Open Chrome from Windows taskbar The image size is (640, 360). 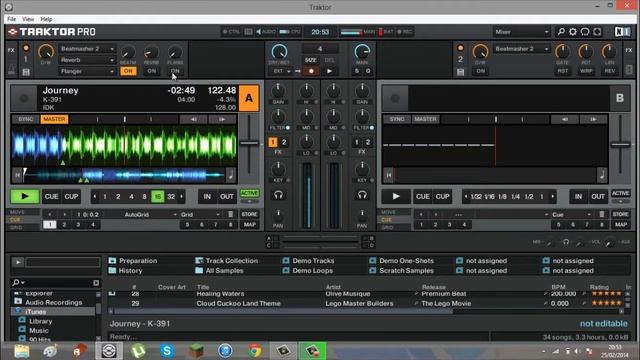(255, 351)
